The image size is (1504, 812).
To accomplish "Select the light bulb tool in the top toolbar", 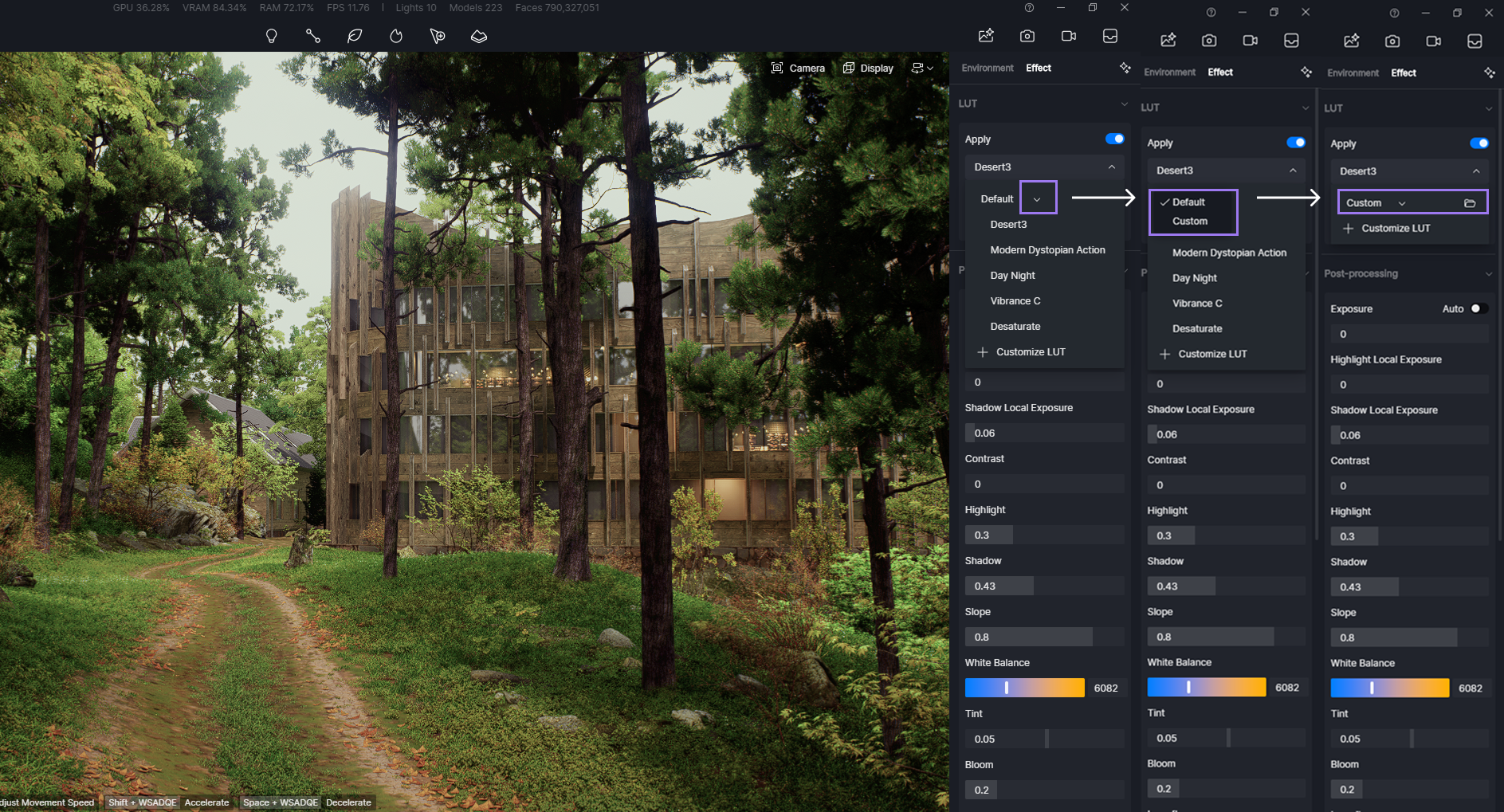I will pyautogui.click(x=272, y=37).
